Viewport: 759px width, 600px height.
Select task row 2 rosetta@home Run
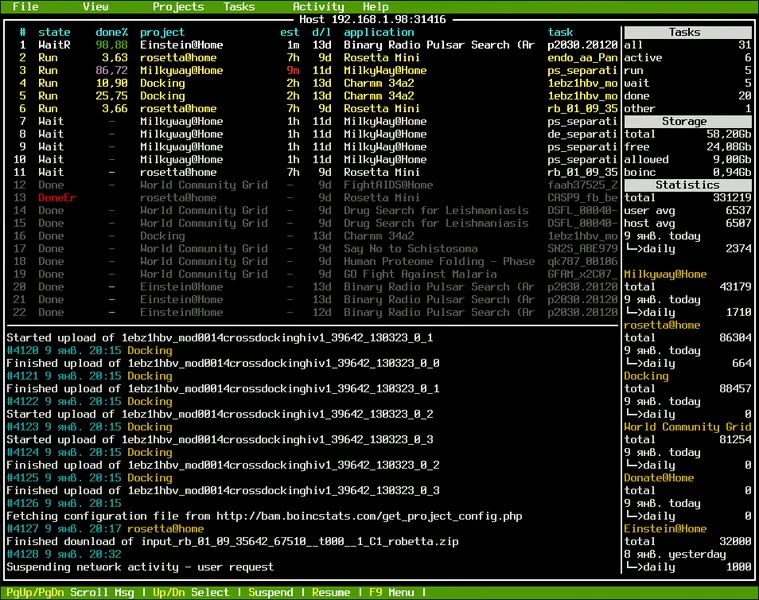point(312,58)
